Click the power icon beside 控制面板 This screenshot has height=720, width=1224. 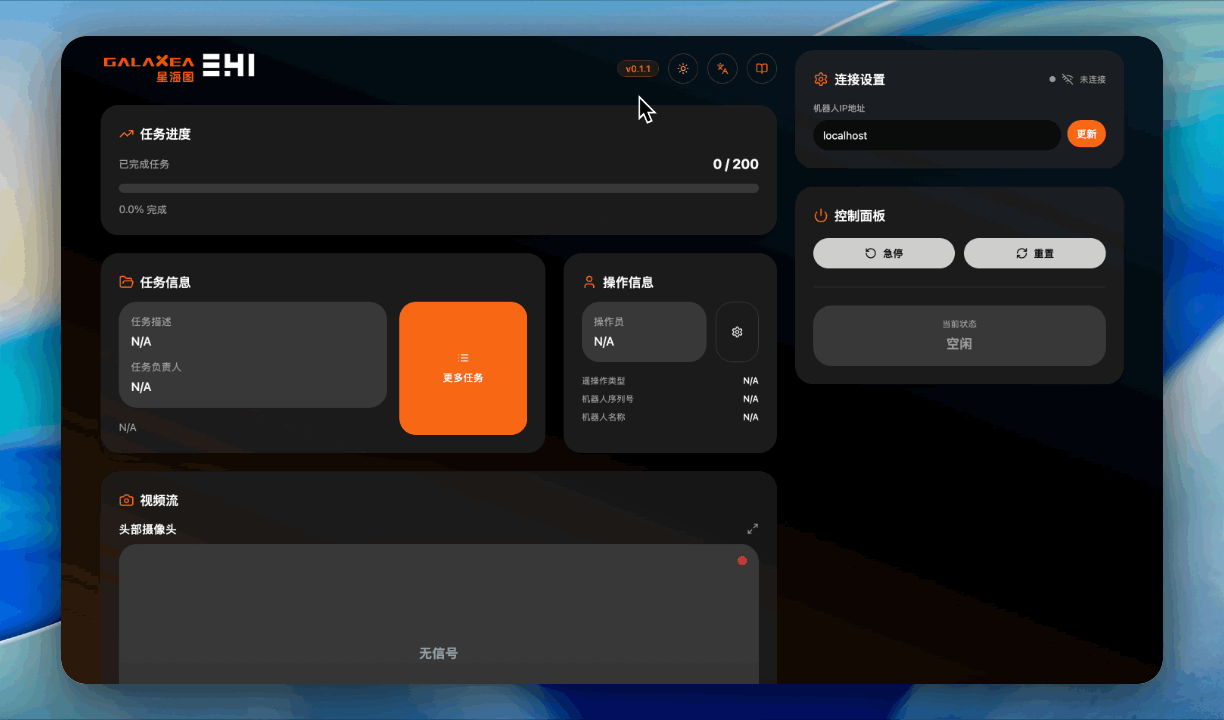[x=822, y=215]
